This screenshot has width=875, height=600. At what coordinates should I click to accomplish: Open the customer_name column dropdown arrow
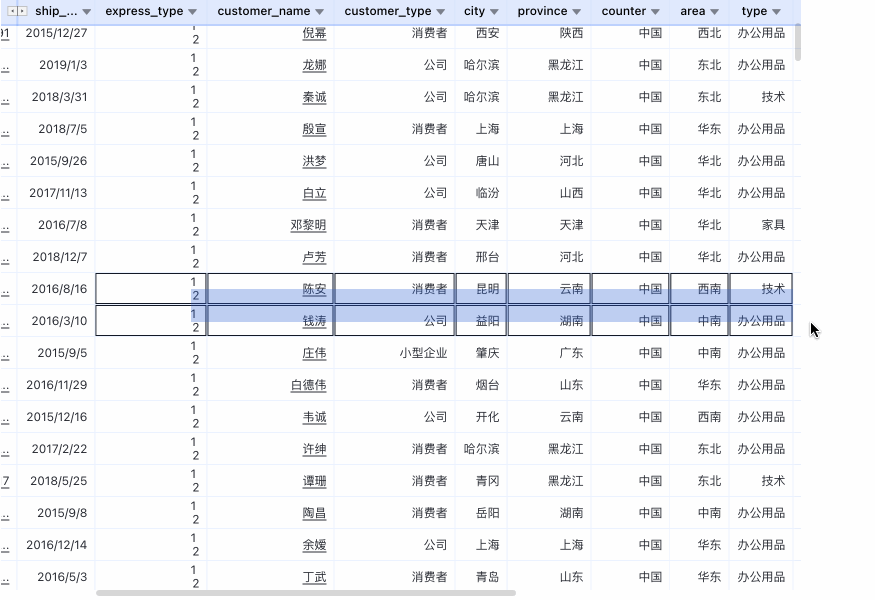pyautogui.click(x=319, y=12)
